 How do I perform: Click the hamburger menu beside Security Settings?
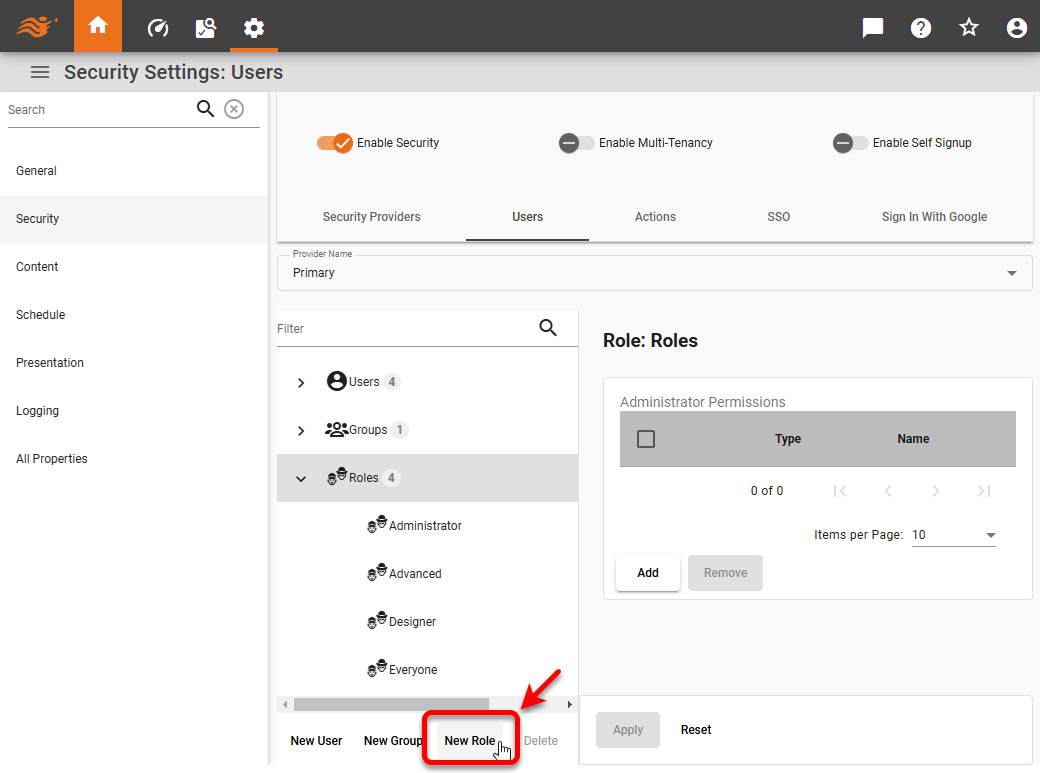point(39,71)
